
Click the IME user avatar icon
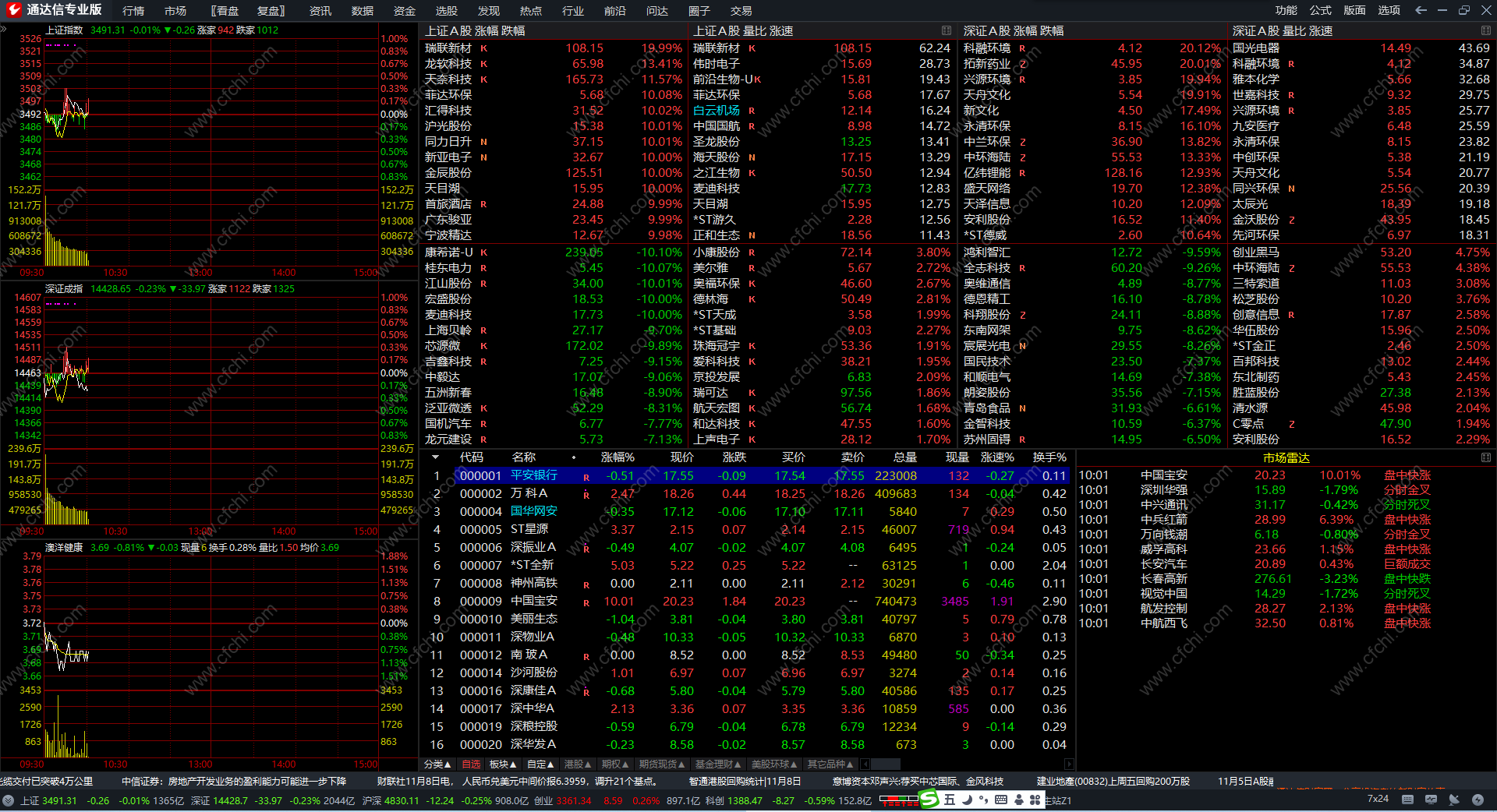point(1018,800)
